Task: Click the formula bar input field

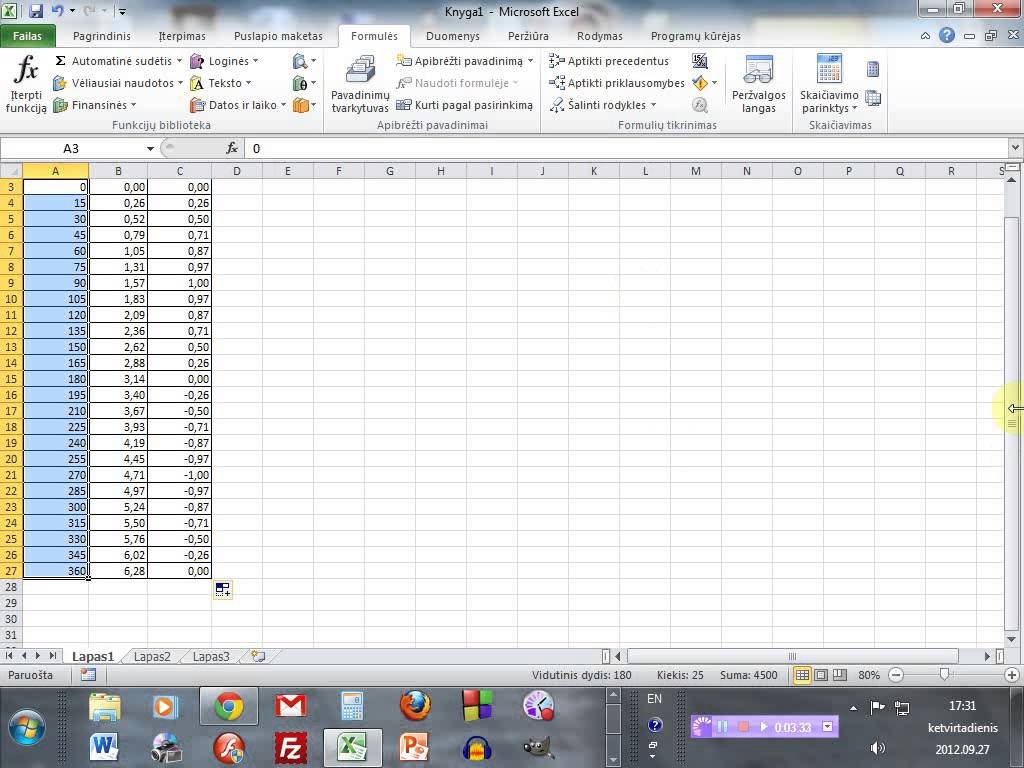Action: (627, 149)
